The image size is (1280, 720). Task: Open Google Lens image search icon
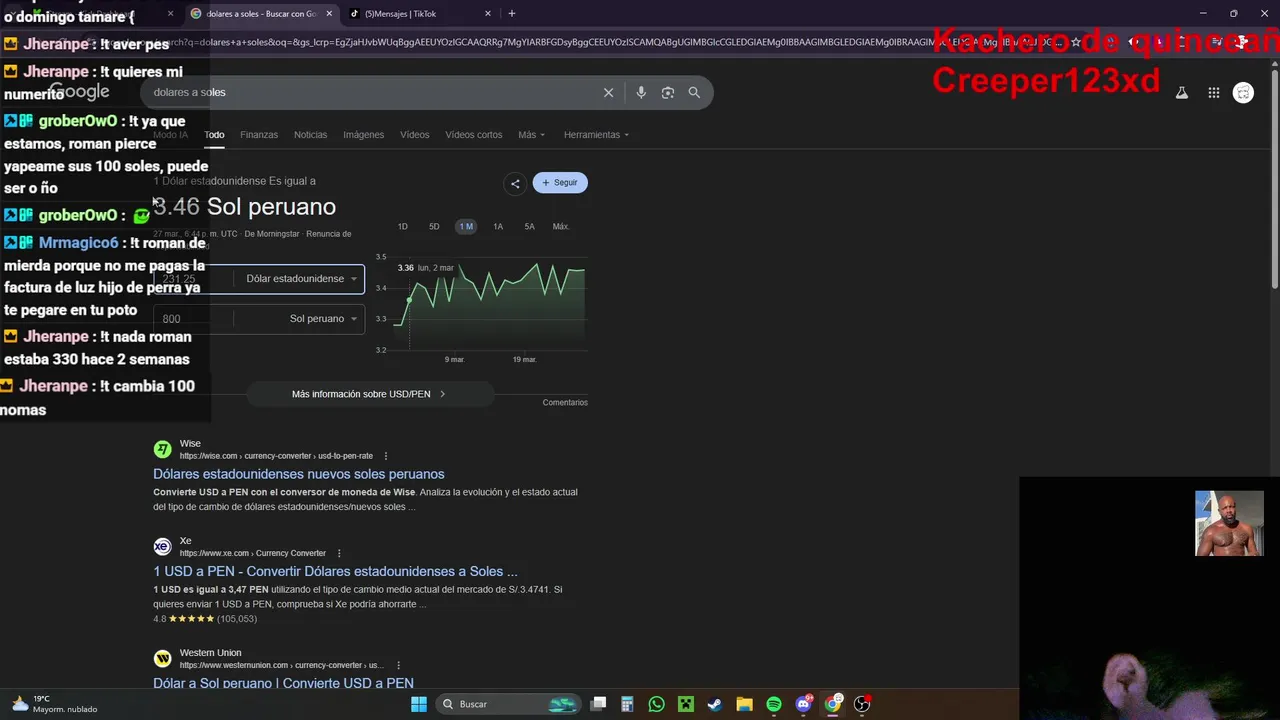click(x=668, y=92)
